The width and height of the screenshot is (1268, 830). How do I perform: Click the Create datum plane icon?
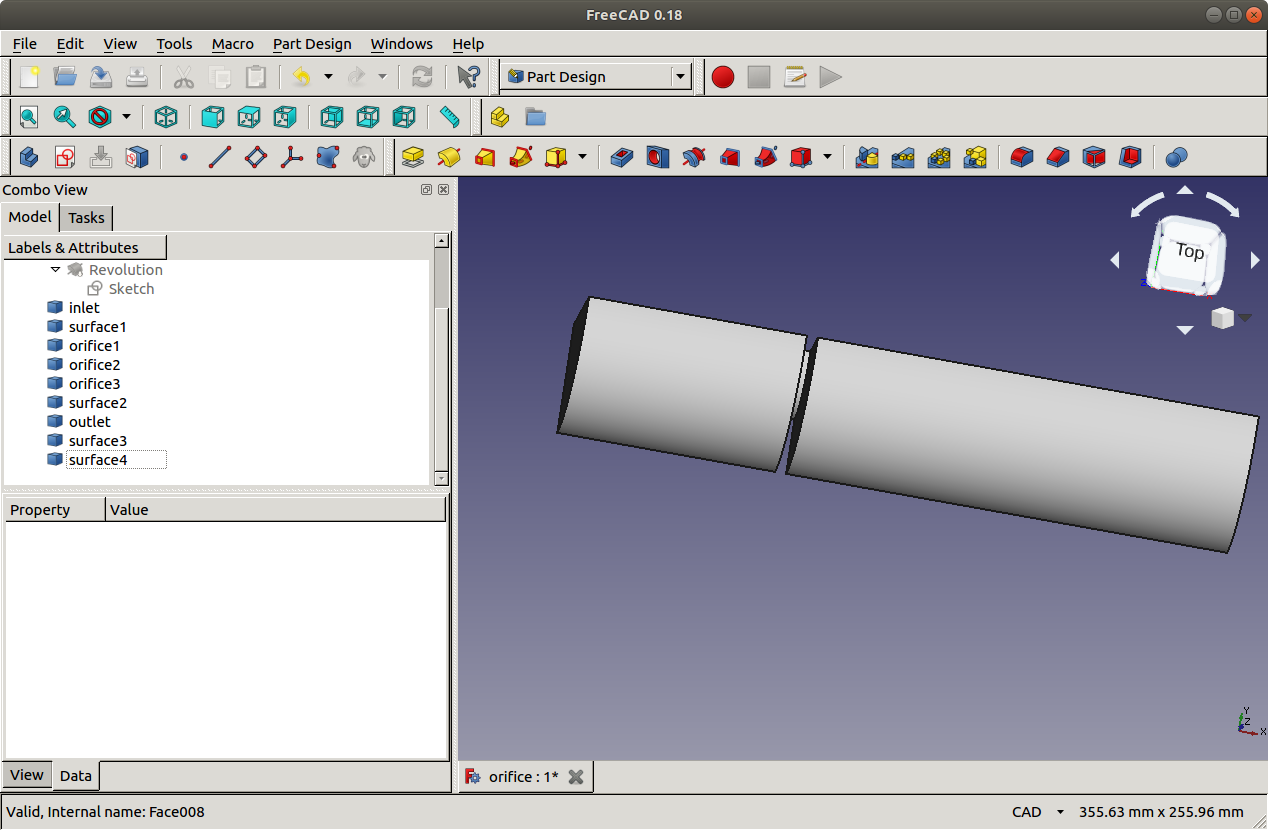[x=256, y=157]
